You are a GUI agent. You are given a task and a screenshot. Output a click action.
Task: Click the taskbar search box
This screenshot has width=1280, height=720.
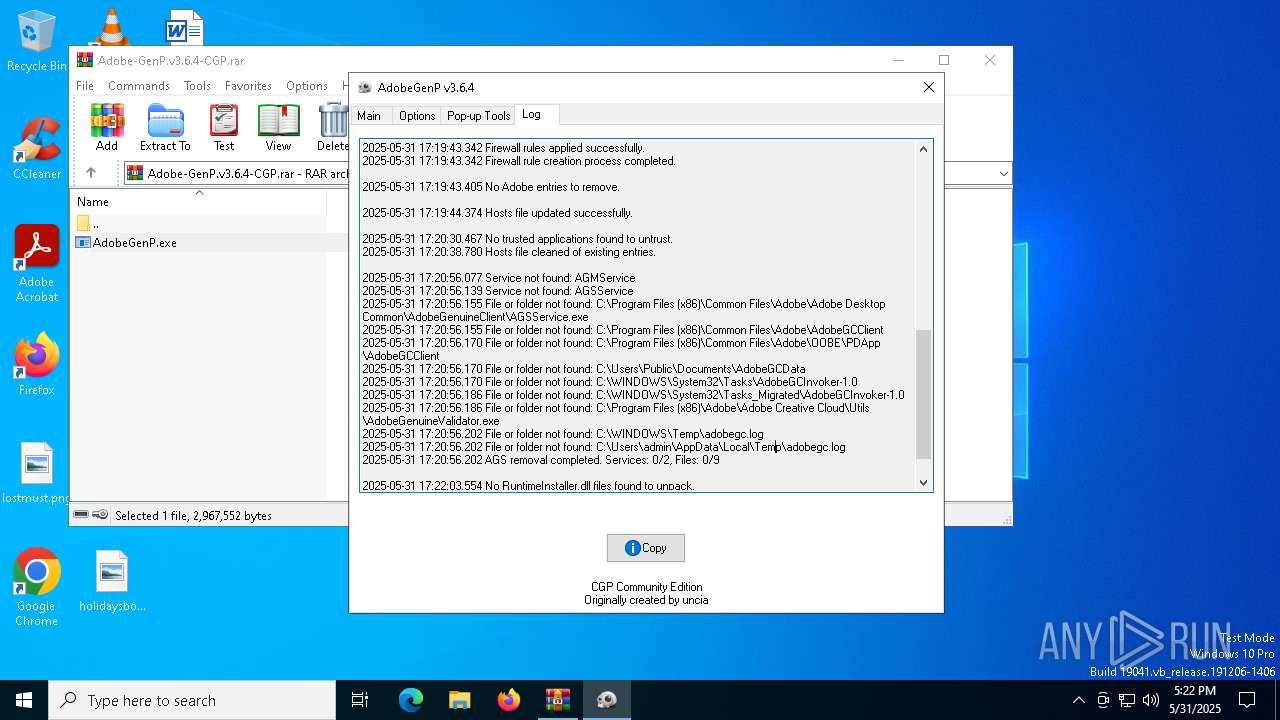[x=192, y=700]
